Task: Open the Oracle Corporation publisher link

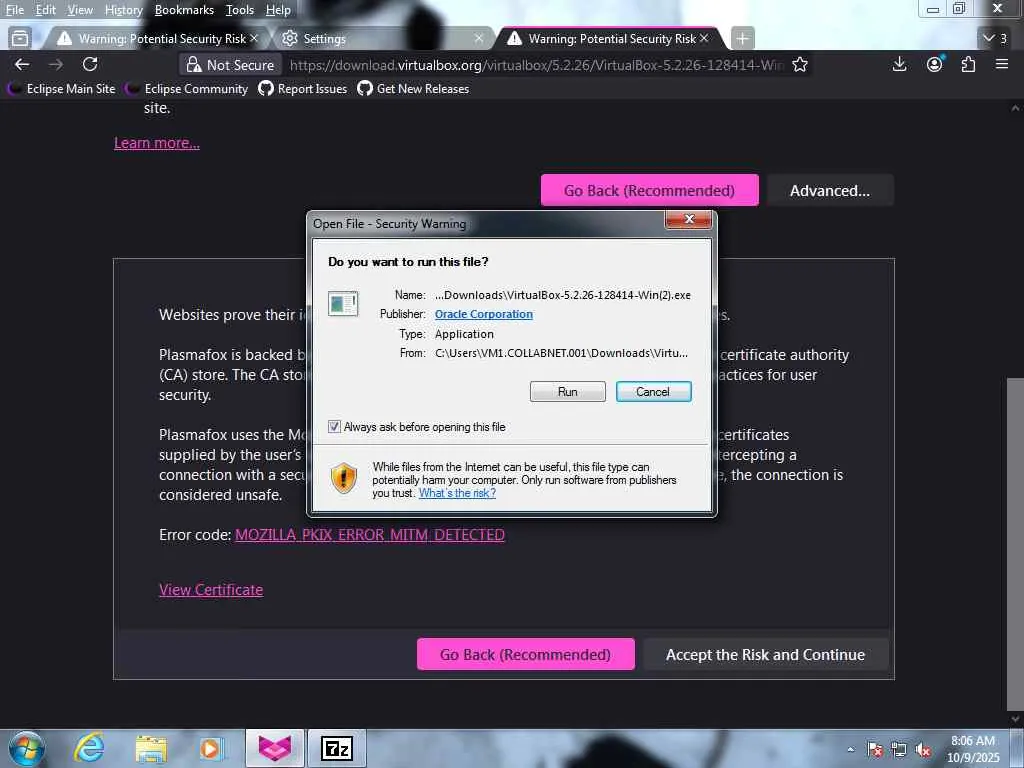Action: (484, 314)
